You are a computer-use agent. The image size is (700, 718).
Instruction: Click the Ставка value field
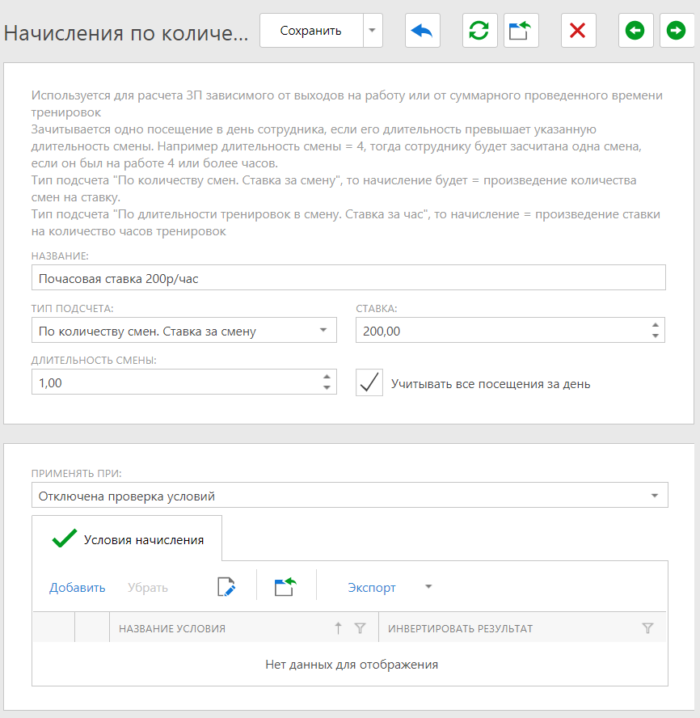(504, 330)
